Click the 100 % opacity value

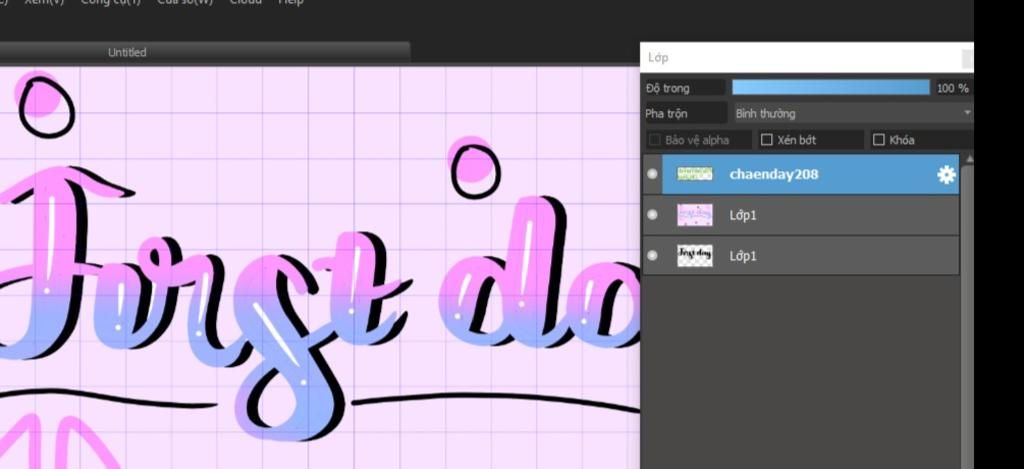point(953,88)
